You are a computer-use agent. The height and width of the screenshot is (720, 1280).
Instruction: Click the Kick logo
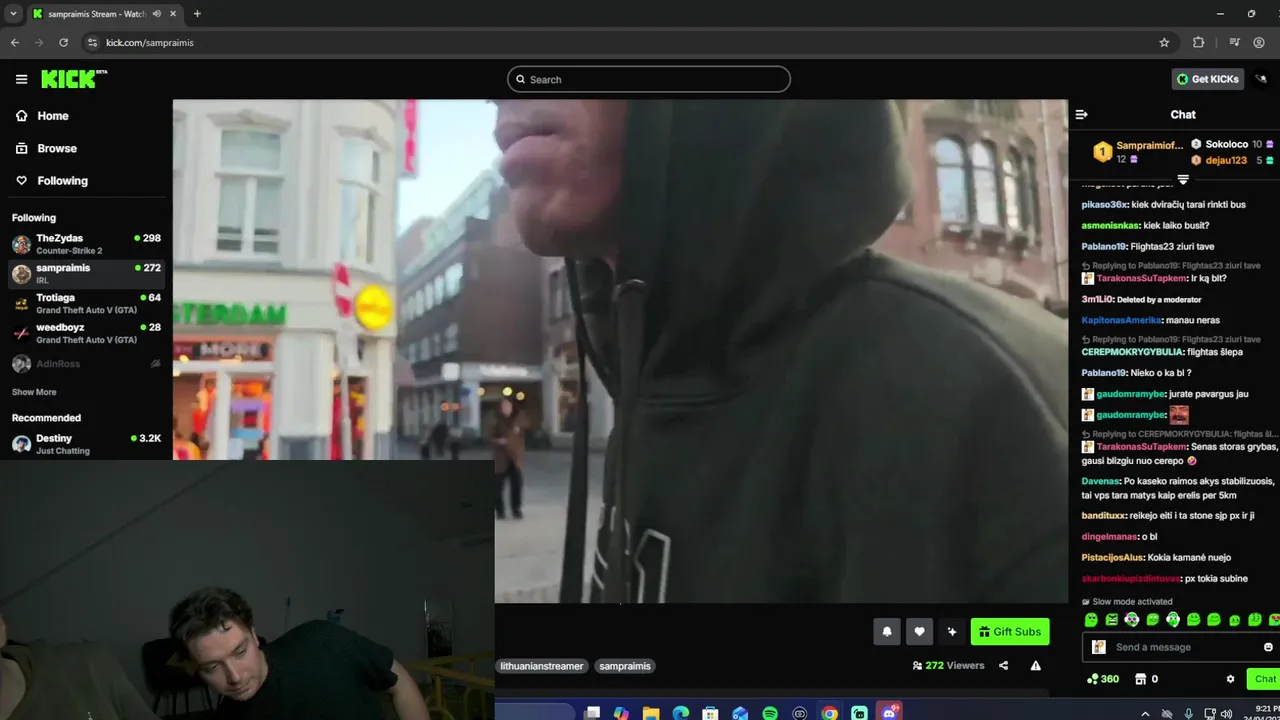73,79
